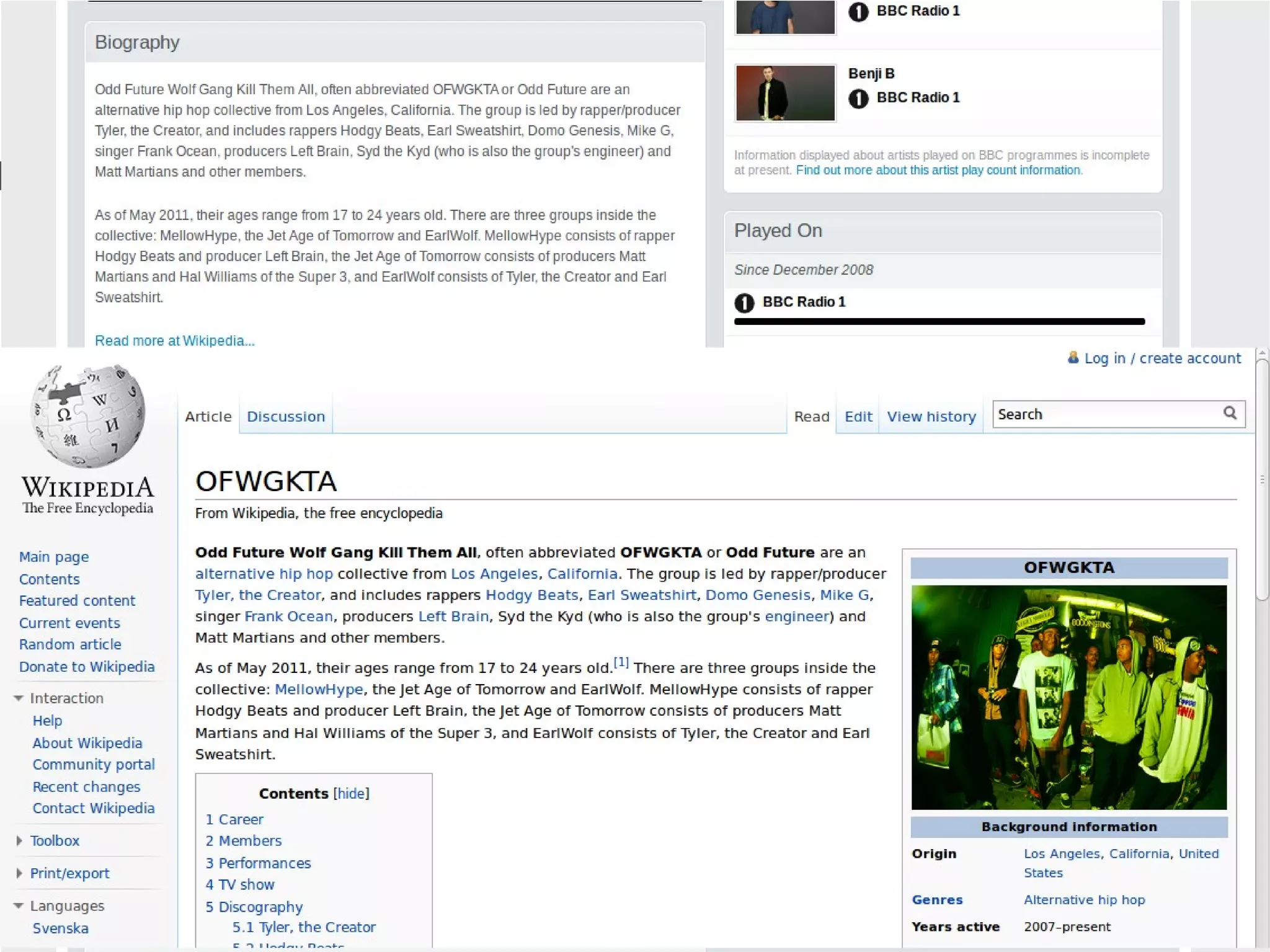The image size is (1270, 952).
Task: Click the search magnifier icon
Action: click(x=1230, y=413)
